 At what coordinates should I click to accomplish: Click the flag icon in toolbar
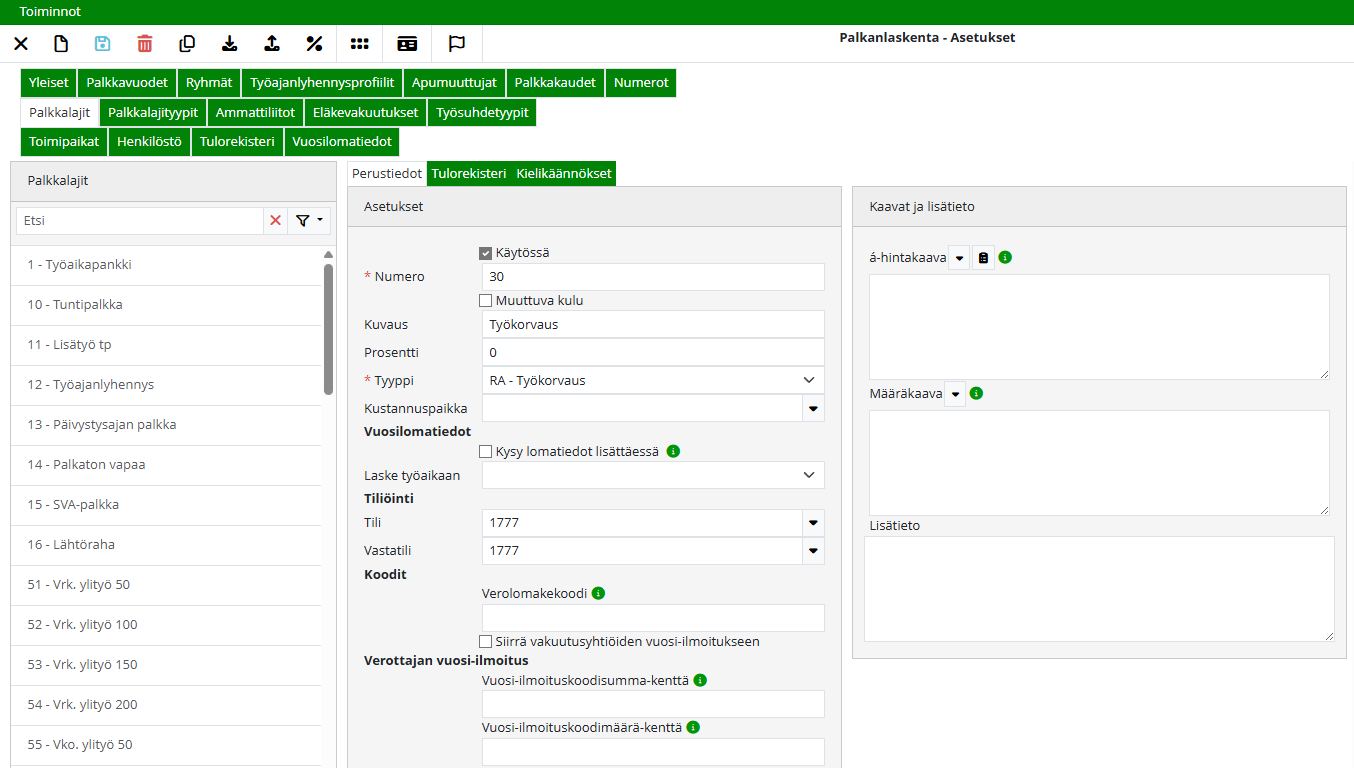457,44
